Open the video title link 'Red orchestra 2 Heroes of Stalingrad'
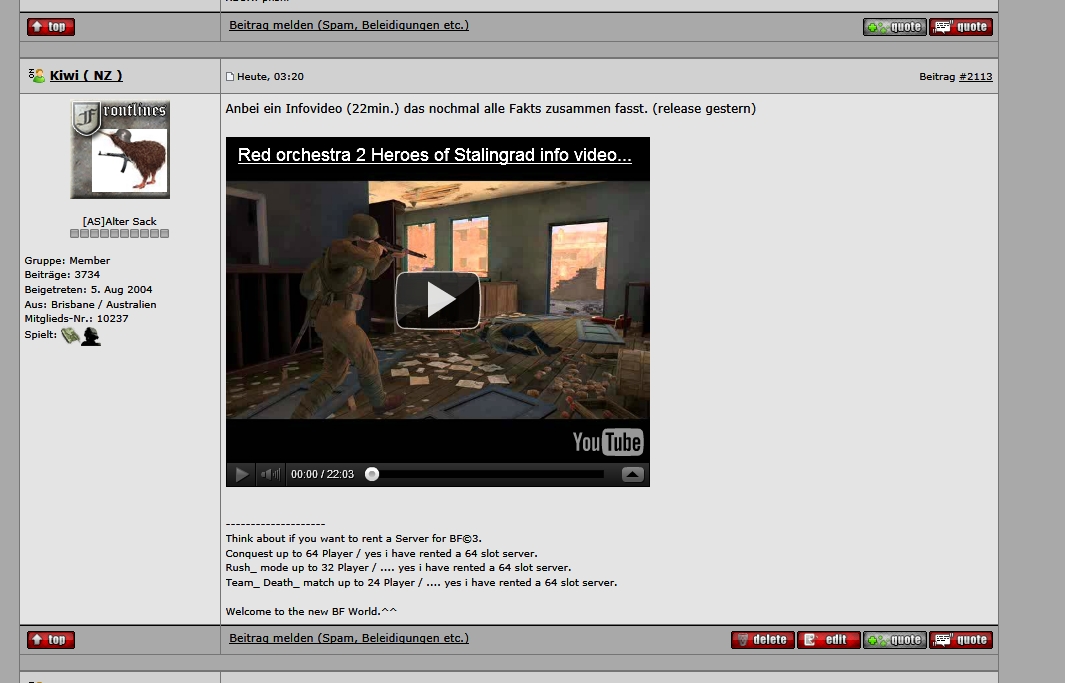Viewport: 1065px width, 683px height. (435, 155)
